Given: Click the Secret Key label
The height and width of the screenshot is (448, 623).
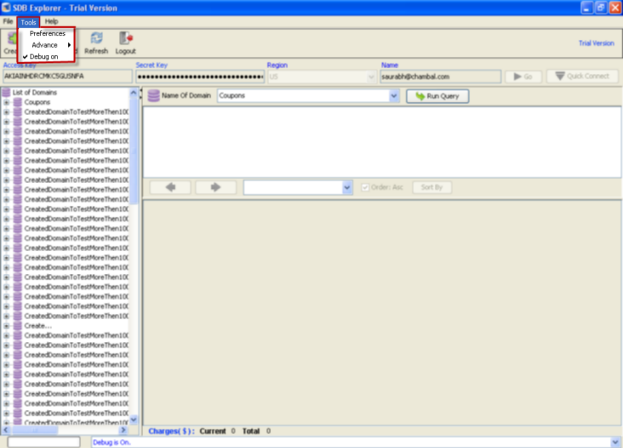Looking at the screenshot, I should (152, 65).
